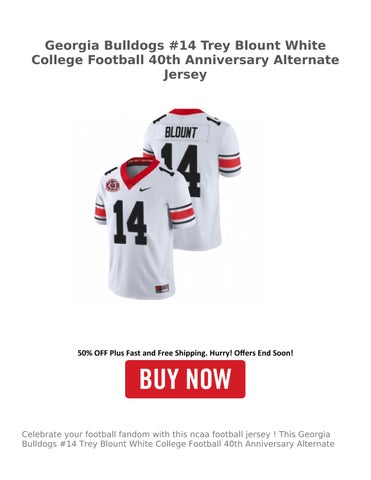Click 'Hurry! Offers End Soon!' text
The image size is (371, 480).
pos(251,353)
